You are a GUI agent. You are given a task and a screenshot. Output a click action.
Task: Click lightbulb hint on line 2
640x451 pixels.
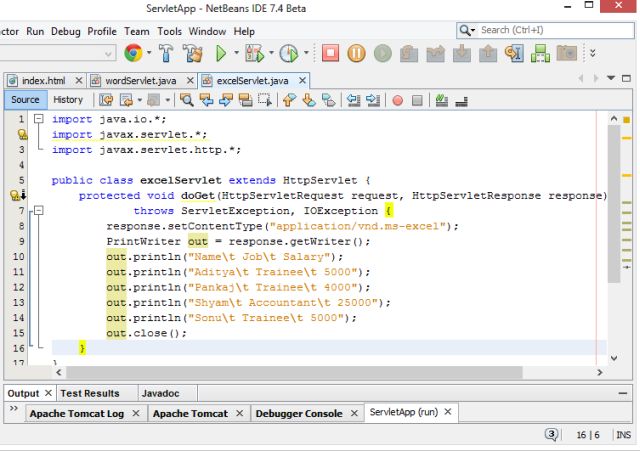pos(22,134)
